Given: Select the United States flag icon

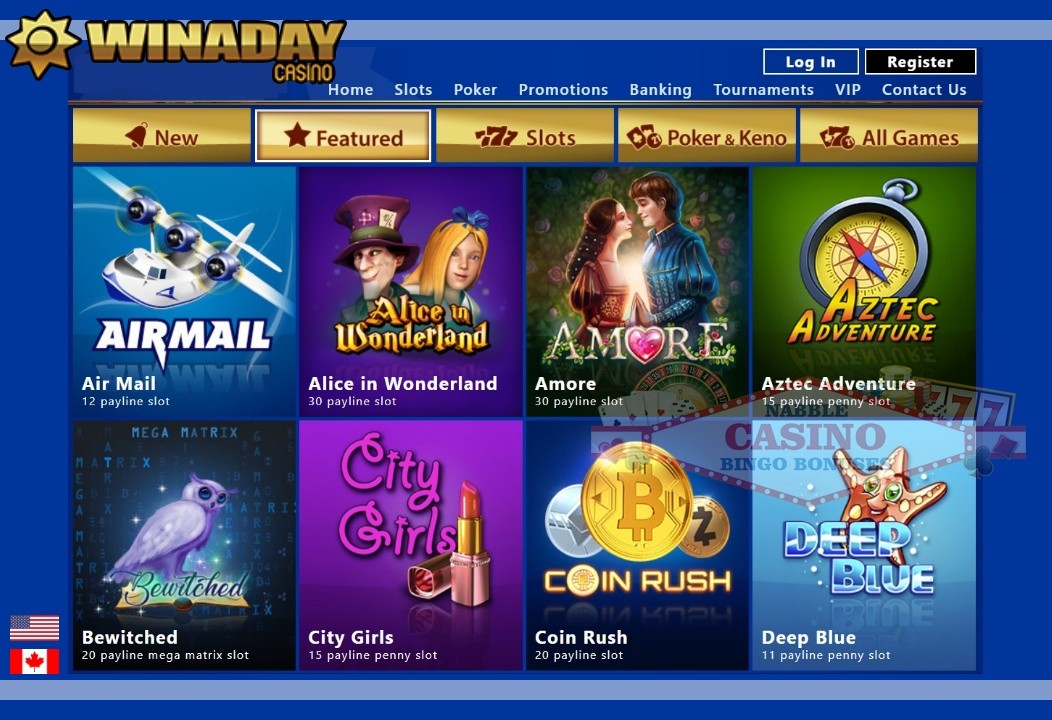Looking at the screenshot, I should [x=34, y=628].
